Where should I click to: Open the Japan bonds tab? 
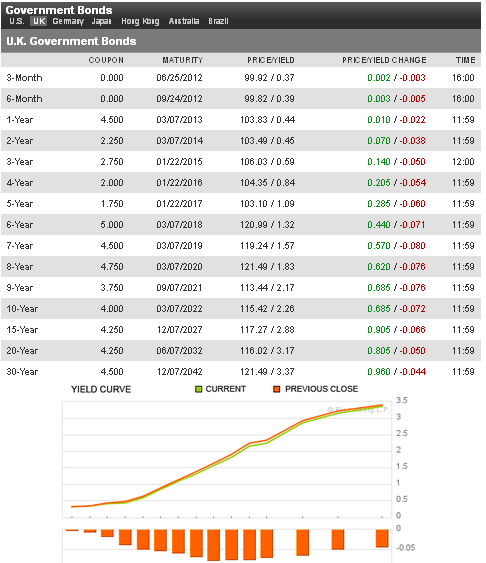101,22
